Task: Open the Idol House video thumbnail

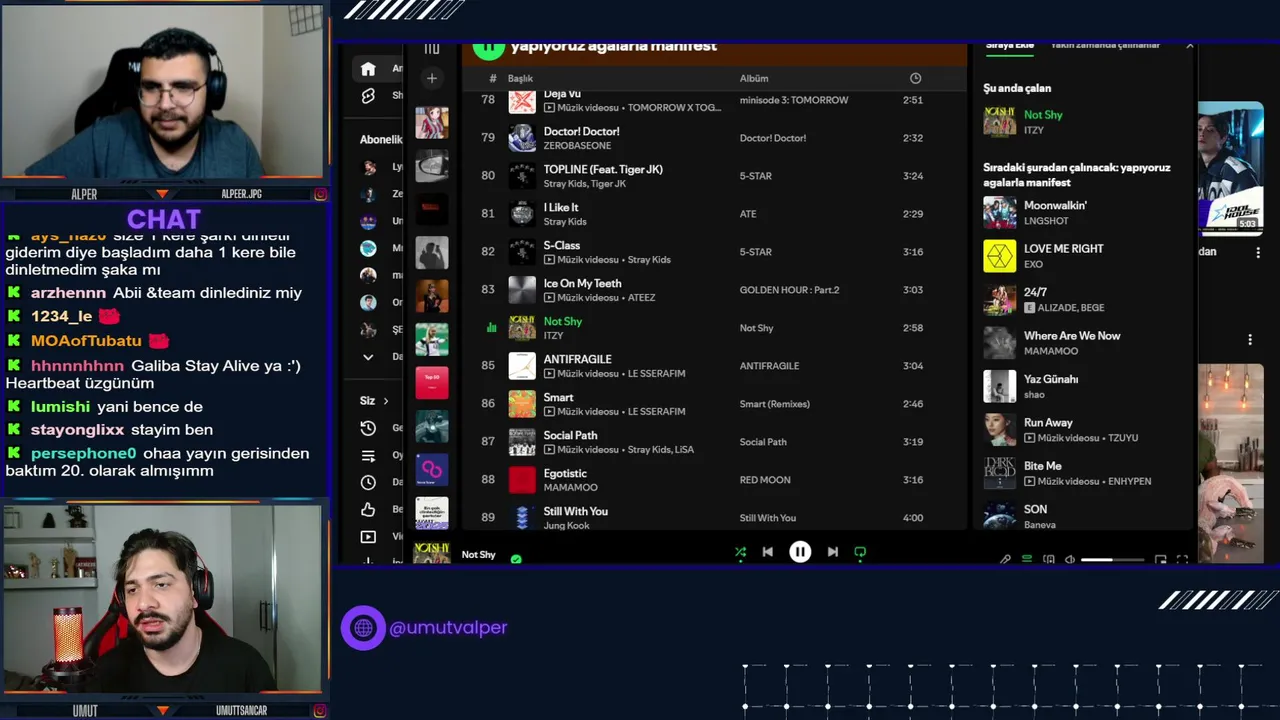Action: click(1230, 168)
